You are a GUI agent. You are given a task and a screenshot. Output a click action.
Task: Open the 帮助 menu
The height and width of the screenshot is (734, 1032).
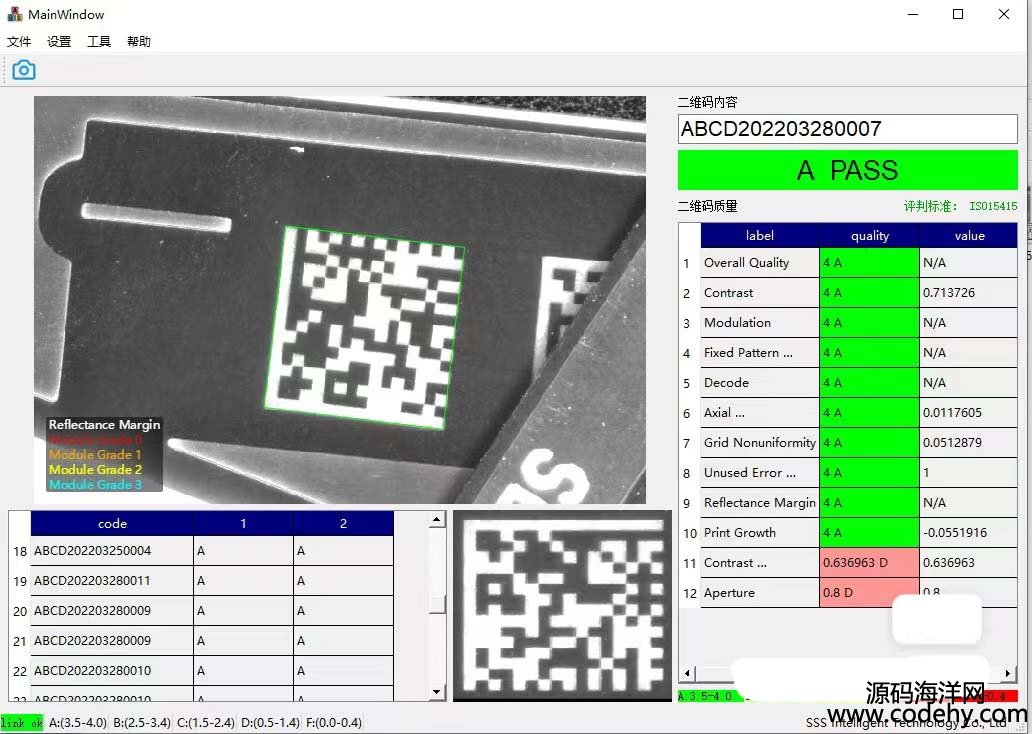pos(139,41)
